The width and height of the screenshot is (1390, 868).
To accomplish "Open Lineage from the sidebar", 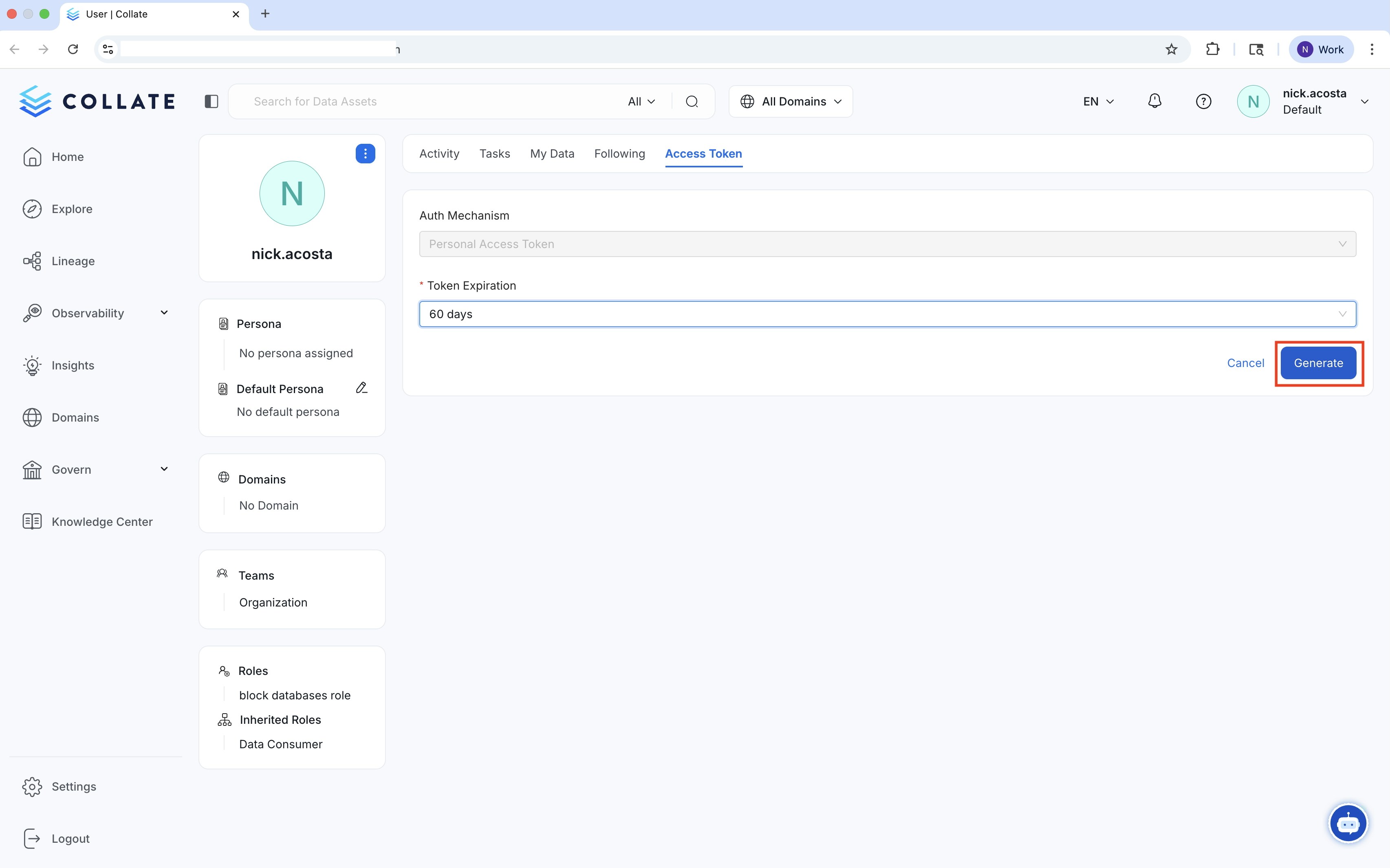I will pos(73,261).
